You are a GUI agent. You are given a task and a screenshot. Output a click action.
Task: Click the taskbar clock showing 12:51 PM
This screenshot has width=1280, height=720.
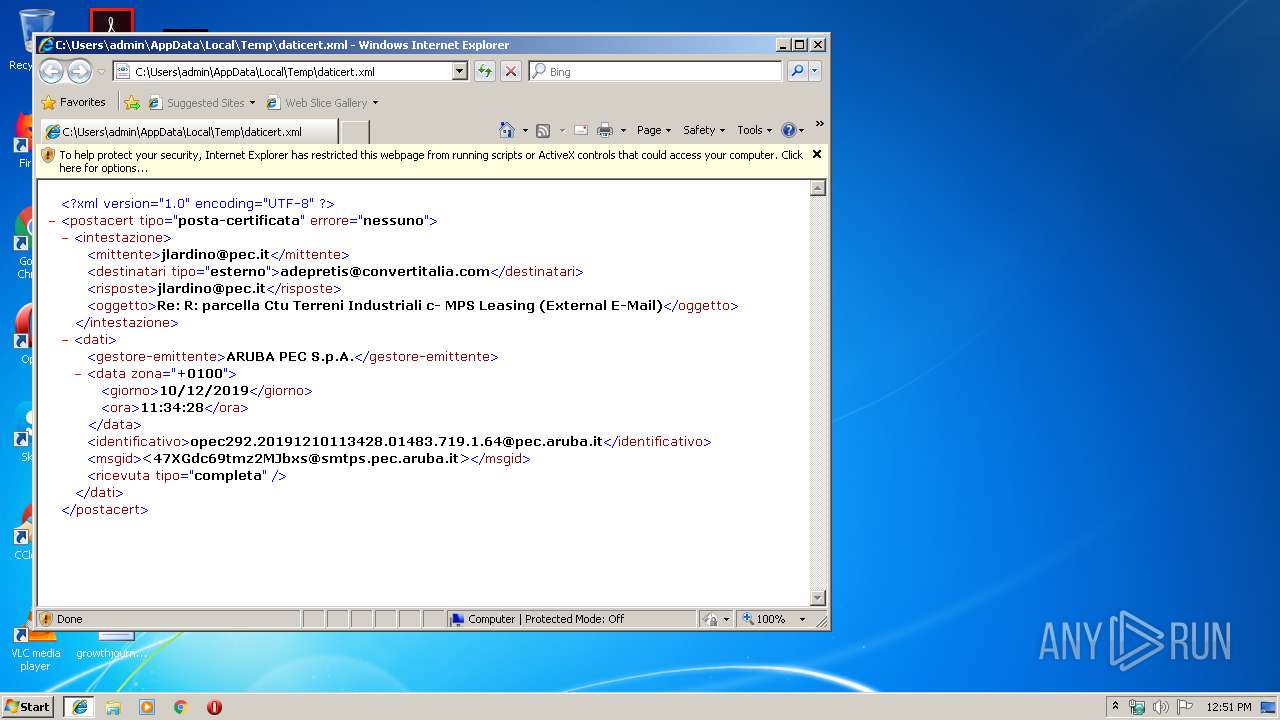pos(1229,707)
